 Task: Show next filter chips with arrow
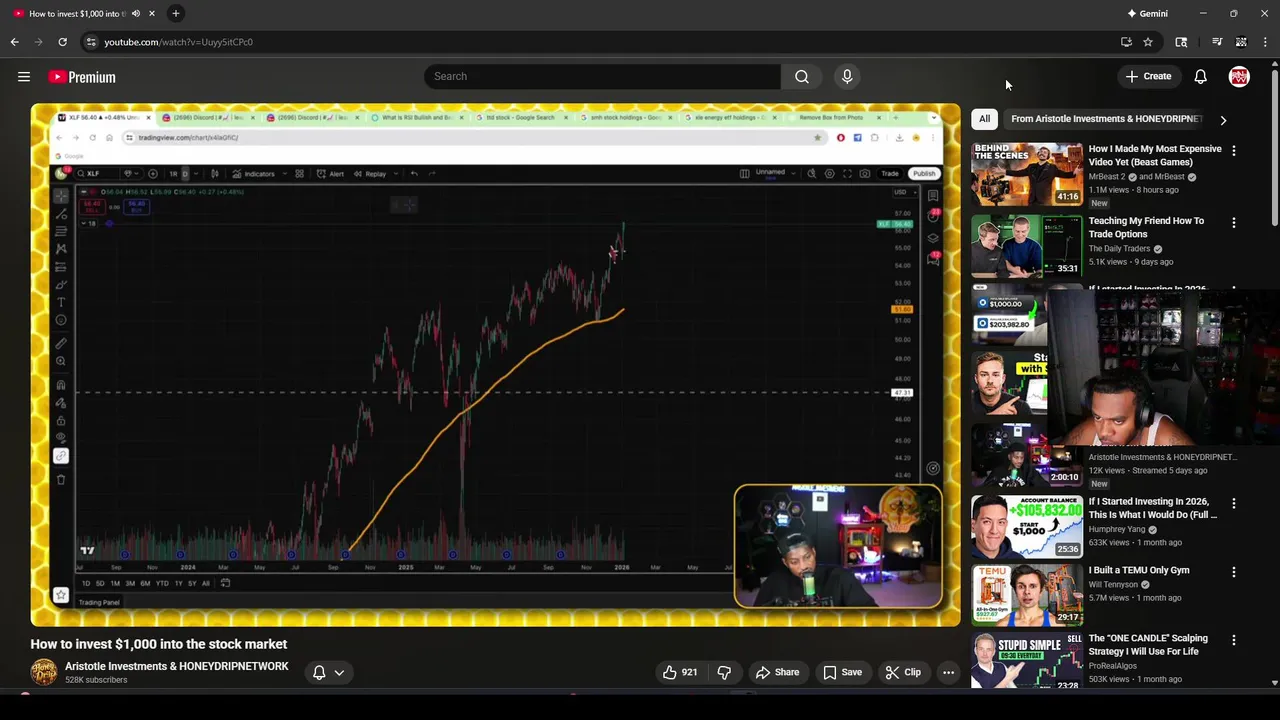pos(1223,120)
